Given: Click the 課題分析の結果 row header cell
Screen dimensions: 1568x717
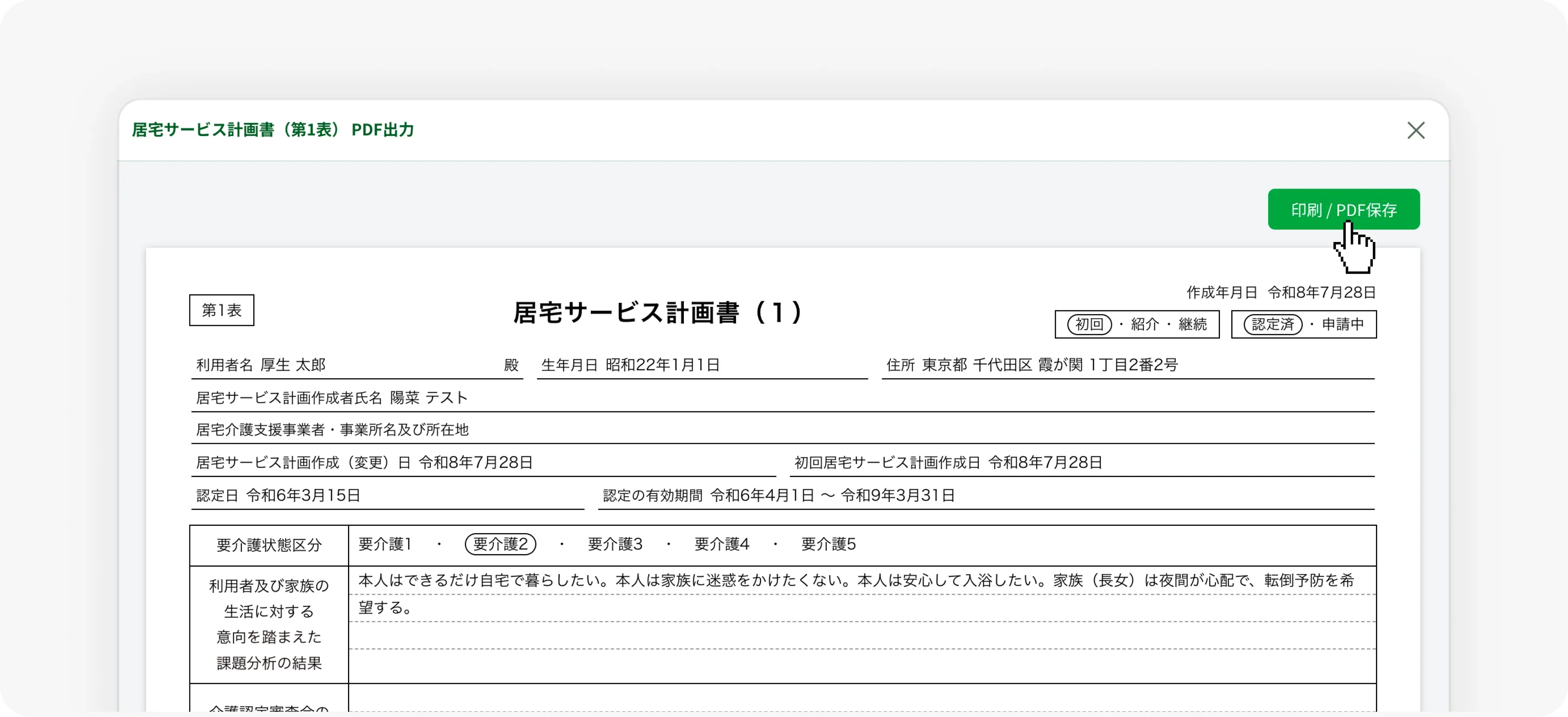Looking at the screenshot, I should [269, 624].
